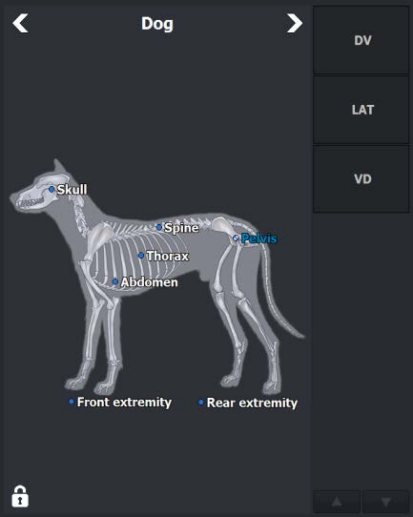
Task: Select the LAT projection view
Action: pos(361,110)
